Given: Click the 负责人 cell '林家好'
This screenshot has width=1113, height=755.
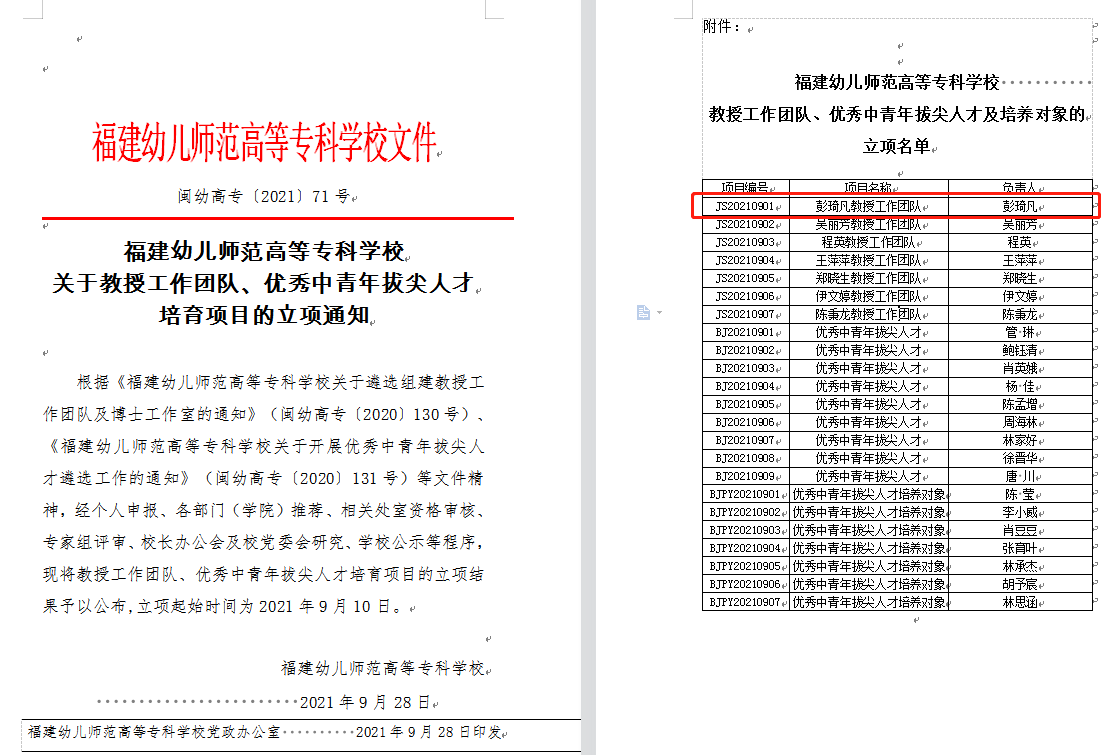Looking at the screenshot, I should click(1020, 440).
